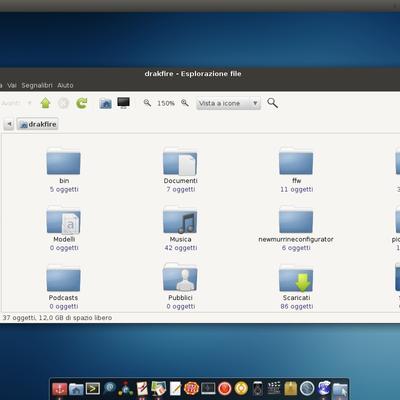Select the Modelli templates folder
This screenshot has width=400, height=400.
point(64,220)
